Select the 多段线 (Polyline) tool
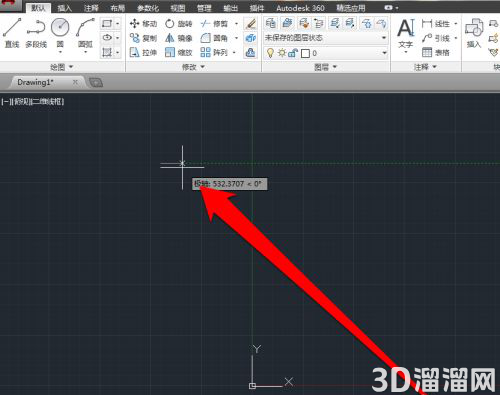Viewport: 500px width, 396px height. click(x=36, y=33)
